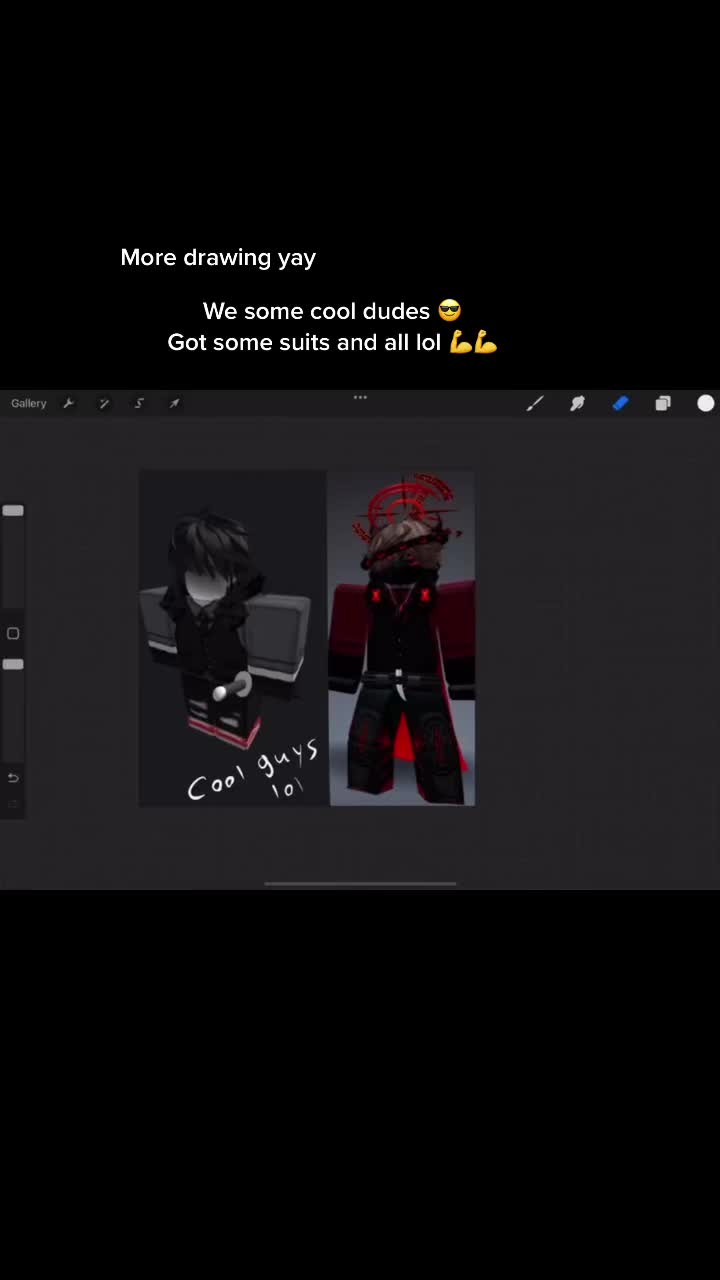Open the Gallery in Procreate

pos(29,403)
